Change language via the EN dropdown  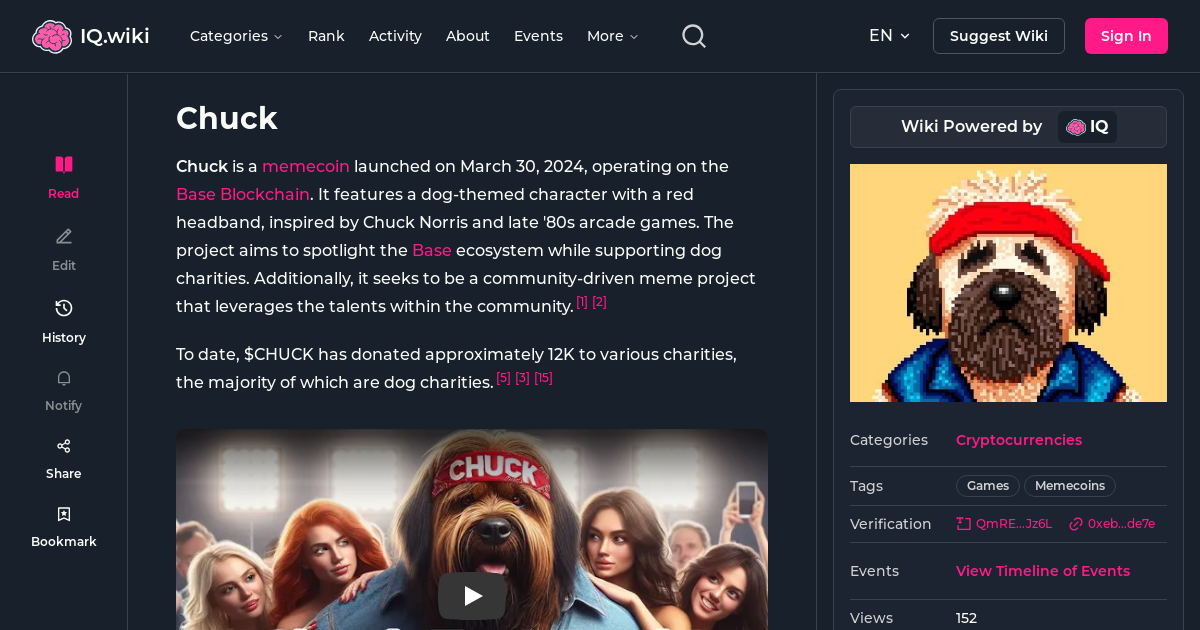[x=889, y=35]
